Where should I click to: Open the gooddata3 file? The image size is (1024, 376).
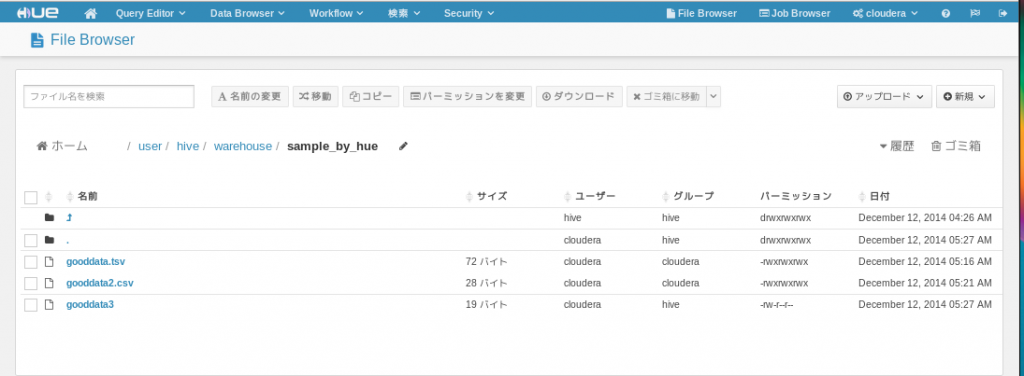tap(90, 305)
